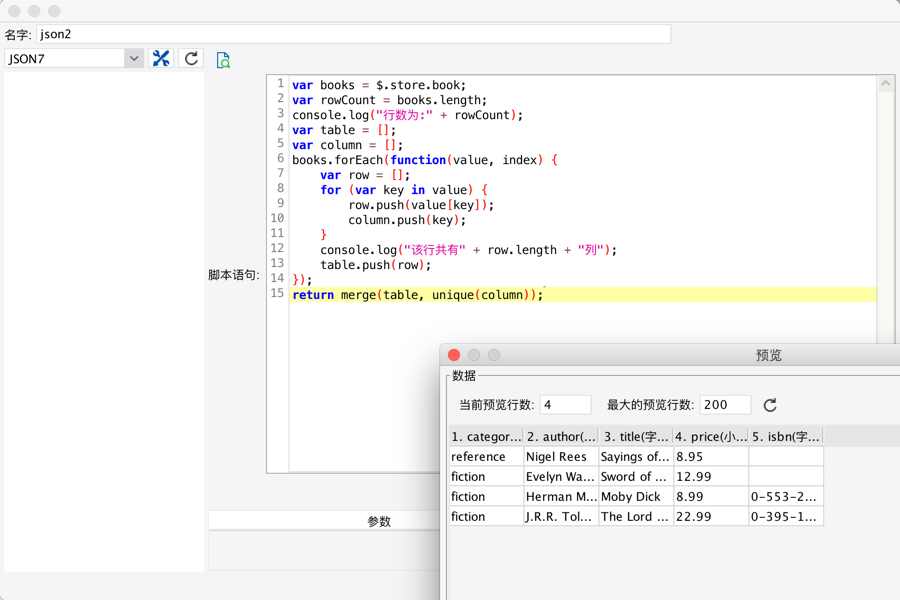This screenshot has height=600, width=900.
Task: Click the 当前预览行数 field showing 4
Action: click(565, 405)
